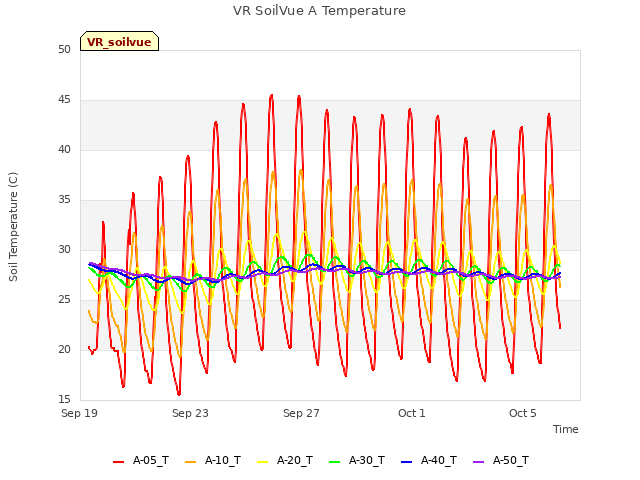Click the 50 y-axis tick label
Screen dimensions: 640x480
click(x=64, y=50)
